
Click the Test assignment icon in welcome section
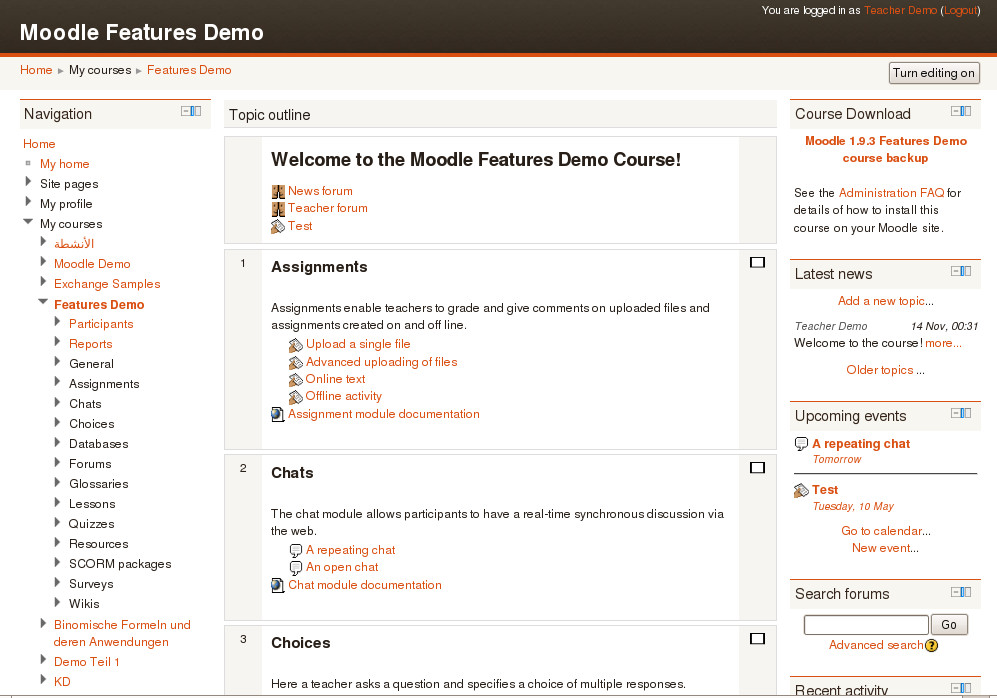click(278, 226)
